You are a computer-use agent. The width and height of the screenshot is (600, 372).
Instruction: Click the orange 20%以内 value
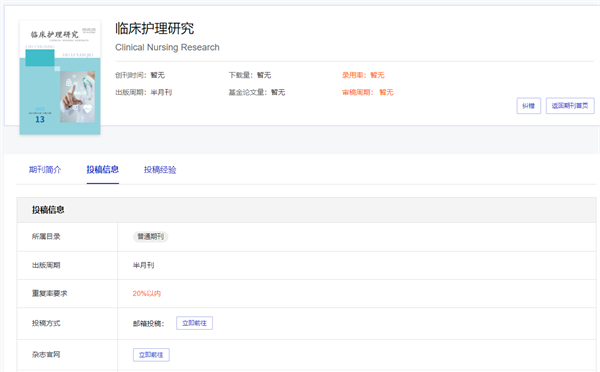(x=147, y=294)
